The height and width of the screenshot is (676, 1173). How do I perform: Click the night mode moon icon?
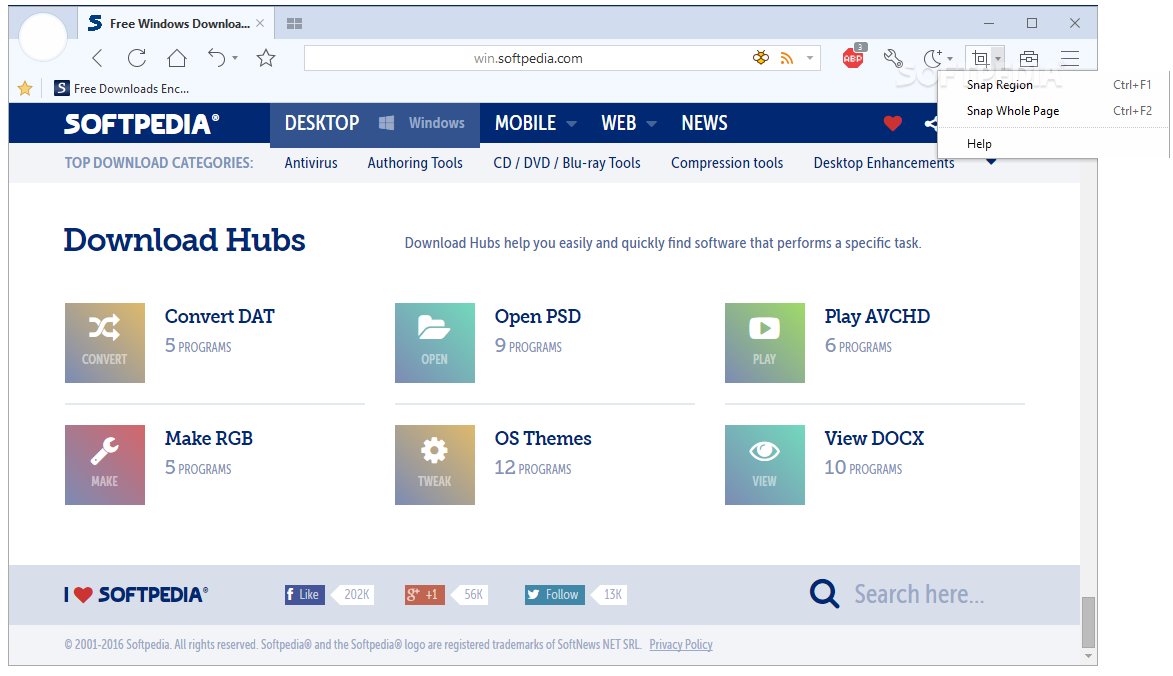(x=932, y=59)
